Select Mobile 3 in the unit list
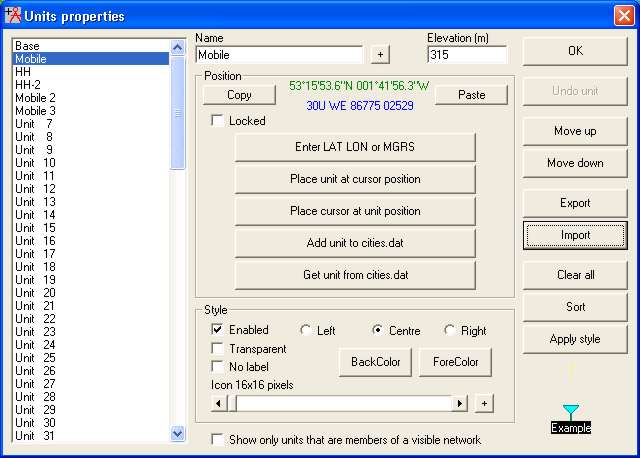The image size is (640, 458). [x=91, y=111]
